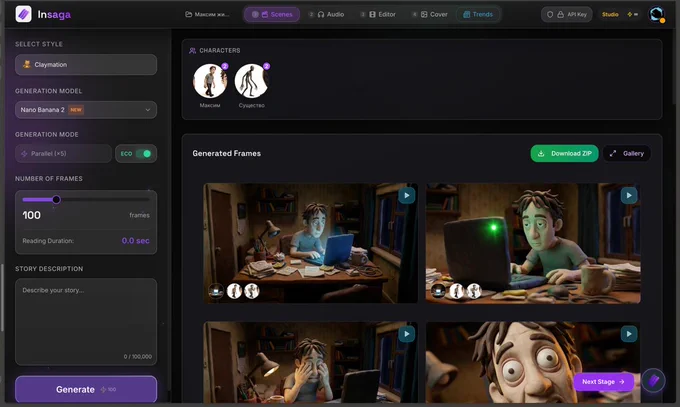Screen dimensions: 680x407
Task: Click the Generate button
Action: (86, 389)
